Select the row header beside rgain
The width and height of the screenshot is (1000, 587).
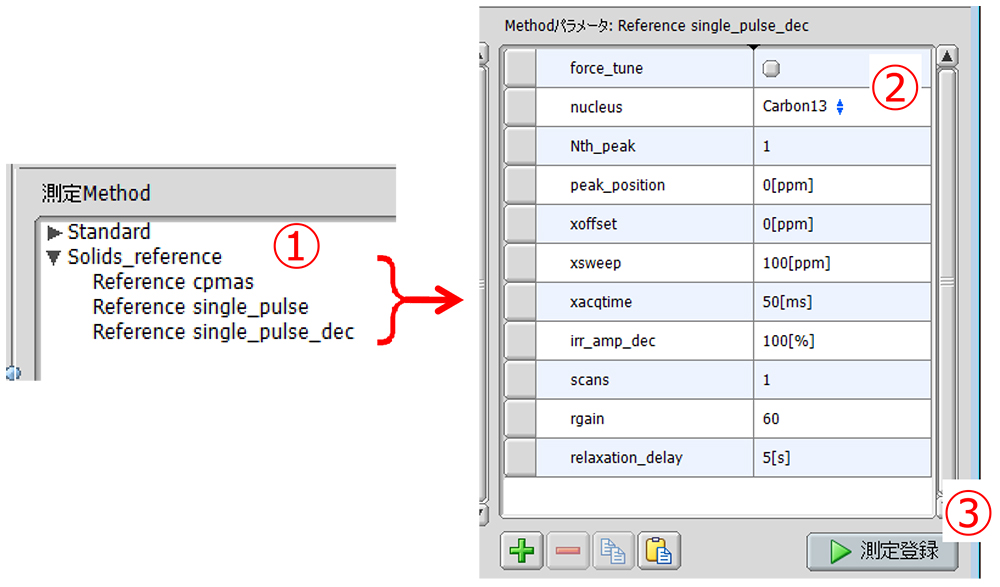[519, 419]
